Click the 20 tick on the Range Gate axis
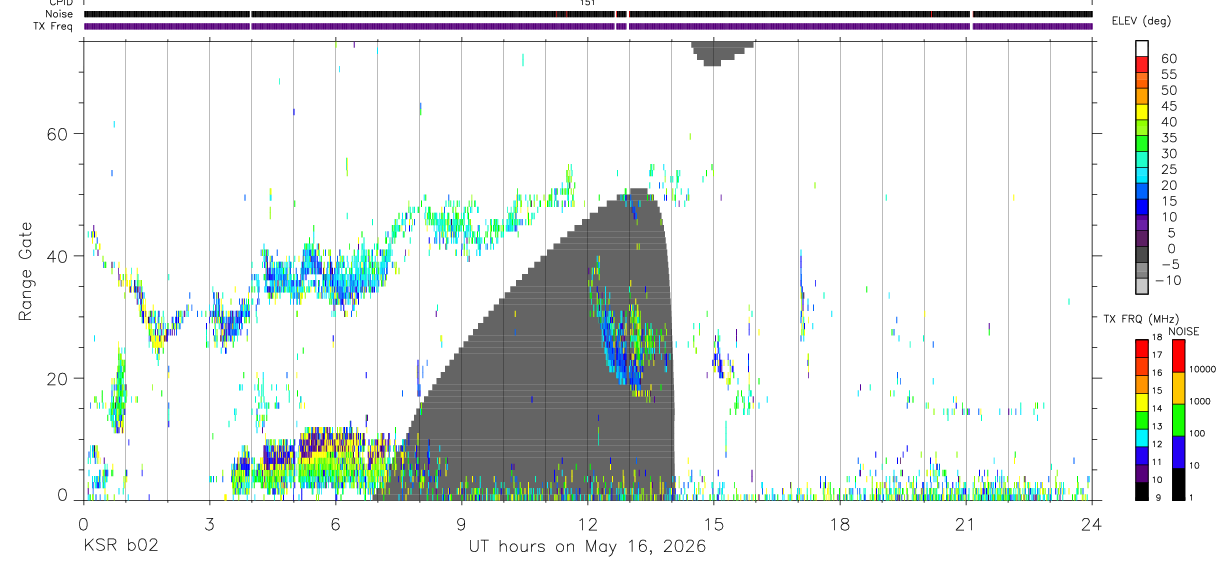The width and height of the screenshot is (1228, 567). pos(56,379)
